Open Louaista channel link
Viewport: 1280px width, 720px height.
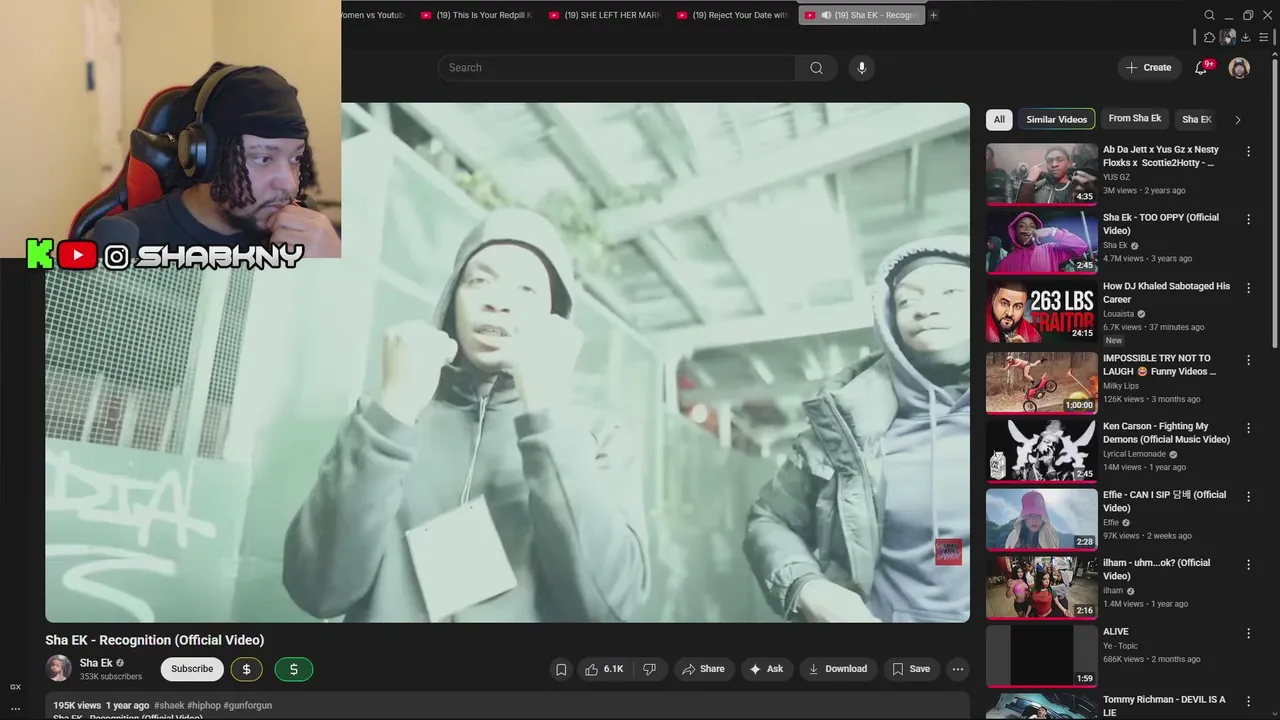(1119, 314)
